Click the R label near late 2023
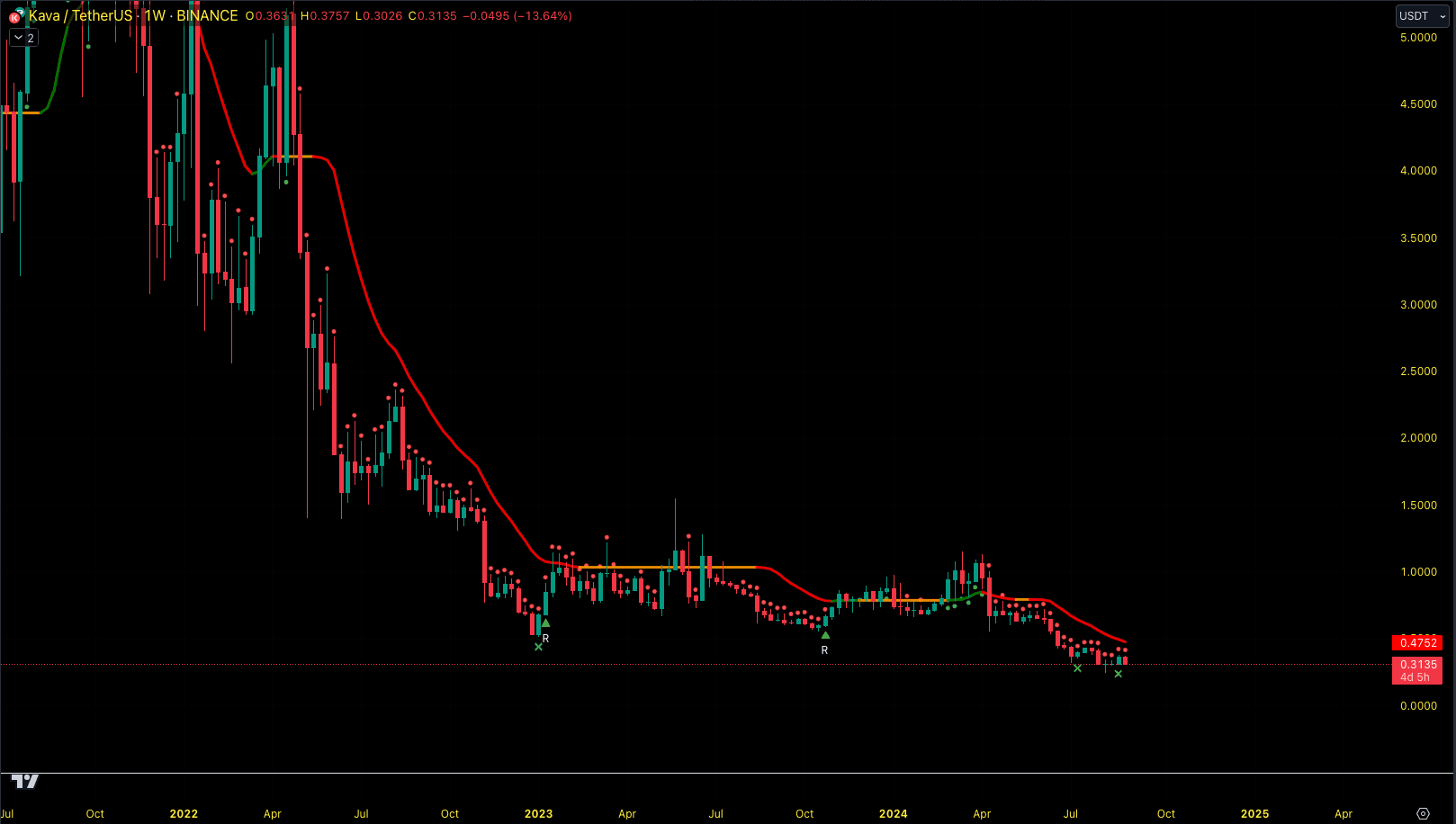This screenshot has height=824, width=1456. point(824,650)
